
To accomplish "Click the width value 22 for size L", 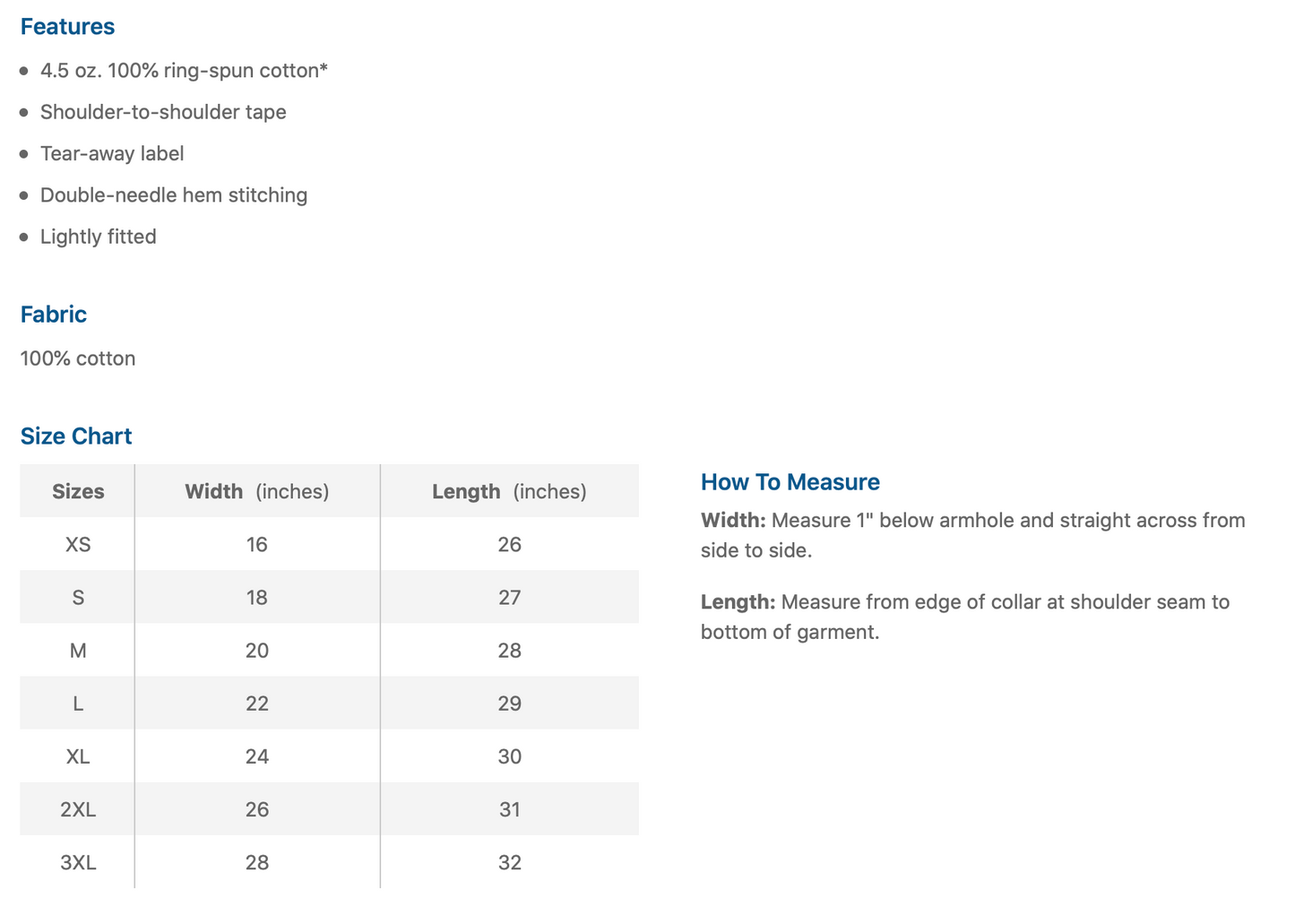I will coord(257,704).
